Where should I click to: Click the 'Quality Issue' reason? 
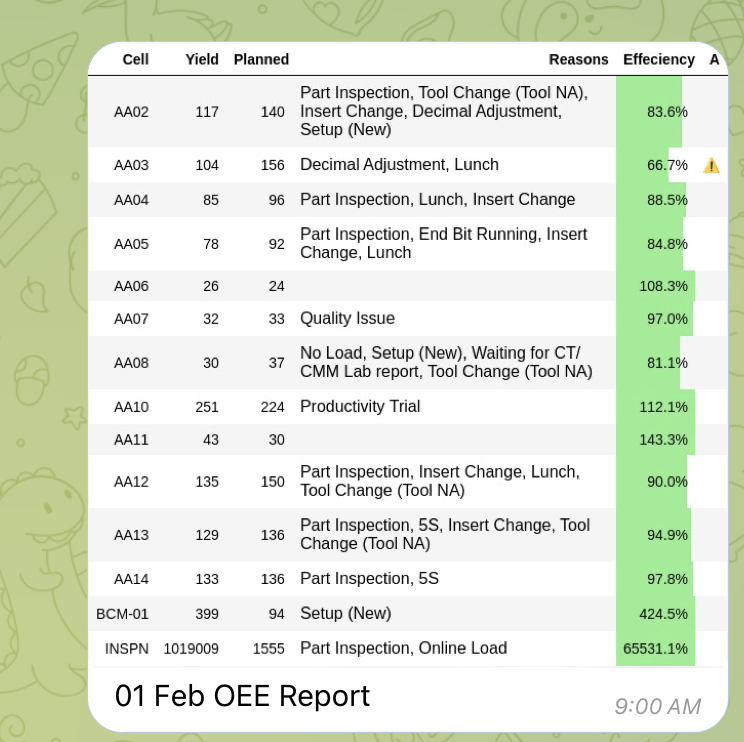[347, 318]
